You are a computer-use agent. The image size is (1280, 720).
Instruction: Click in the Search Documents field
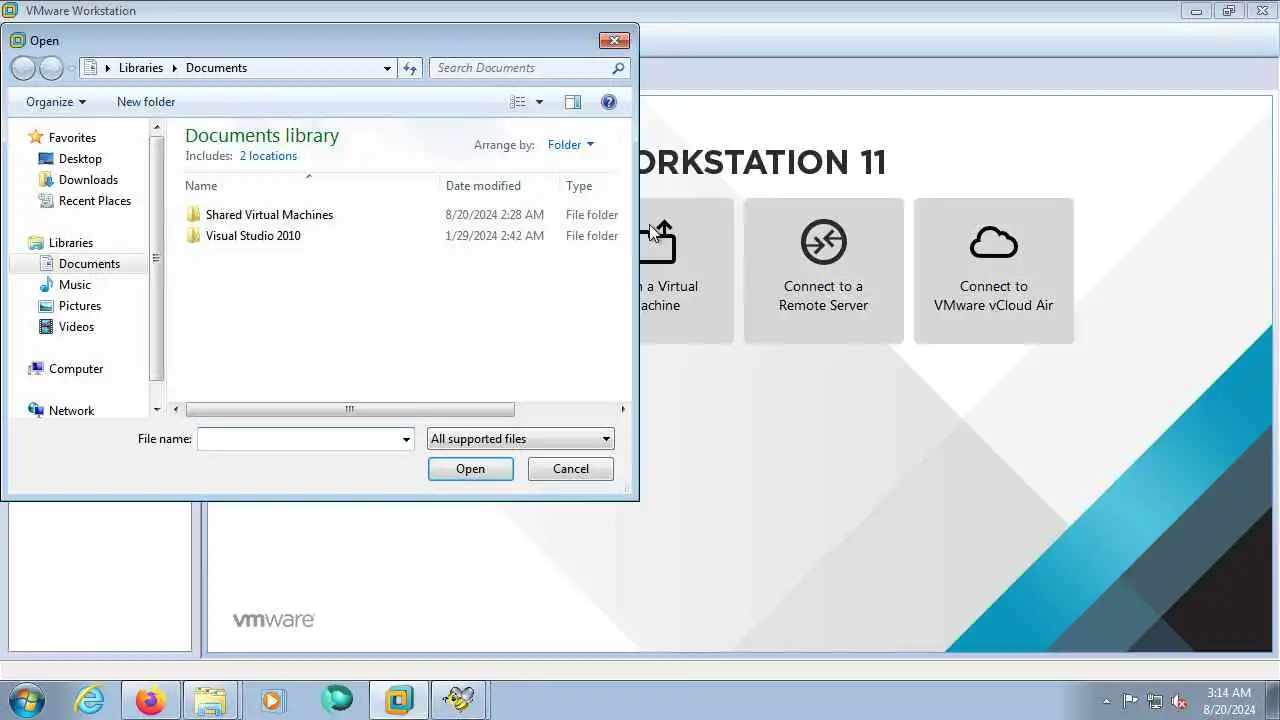520,68
